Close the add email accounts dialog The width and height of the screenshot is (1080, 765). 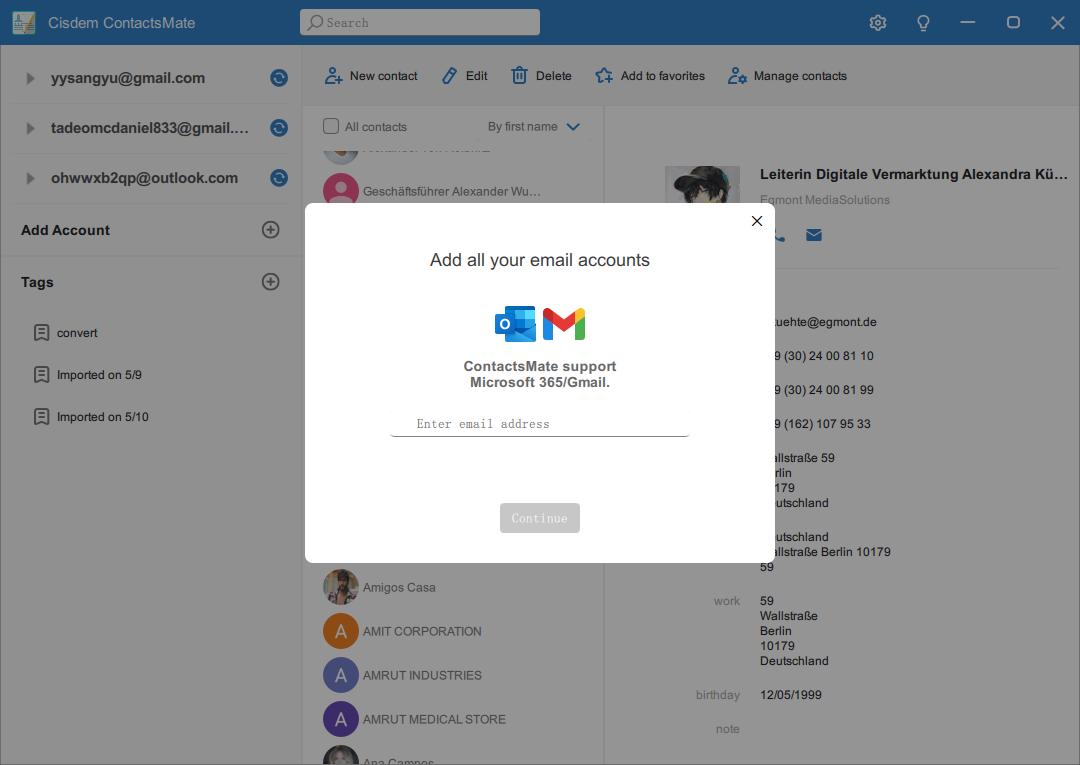click(757, 221)
